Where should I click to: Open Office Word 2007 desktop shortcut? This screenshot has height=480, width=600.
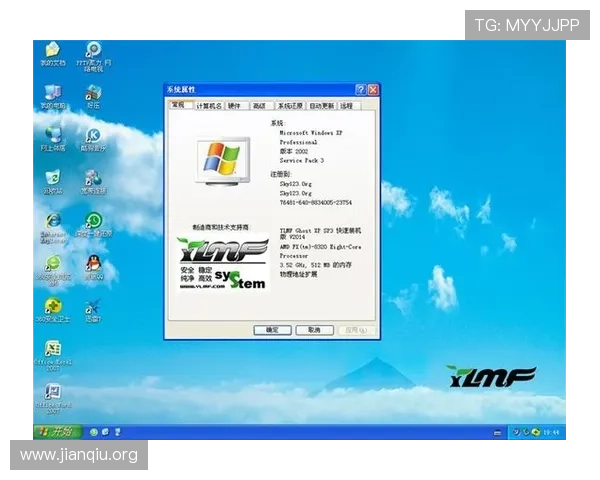coord(52,392)
